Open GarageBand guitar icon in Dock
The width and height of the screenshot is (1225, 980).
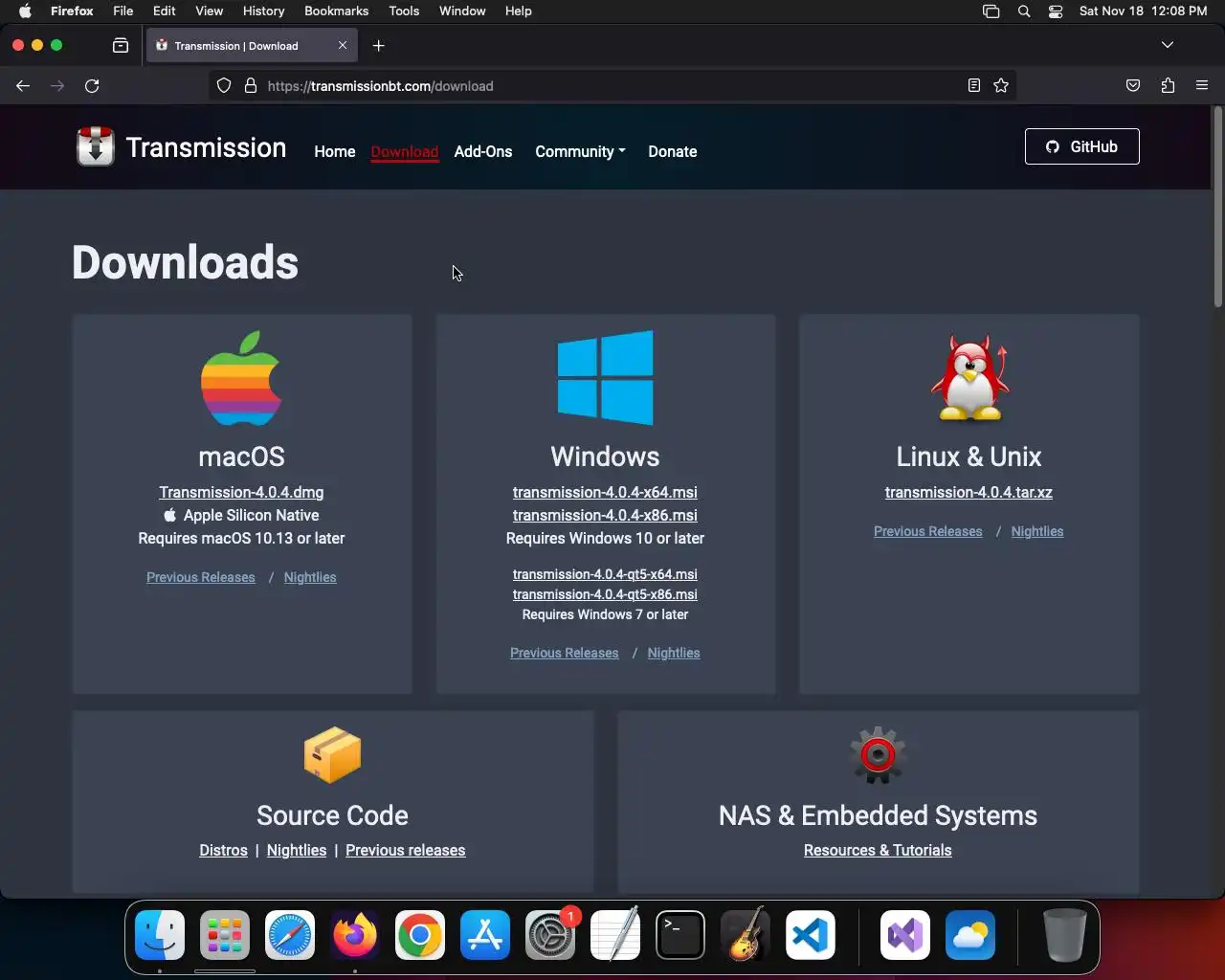tap(746, 935)
